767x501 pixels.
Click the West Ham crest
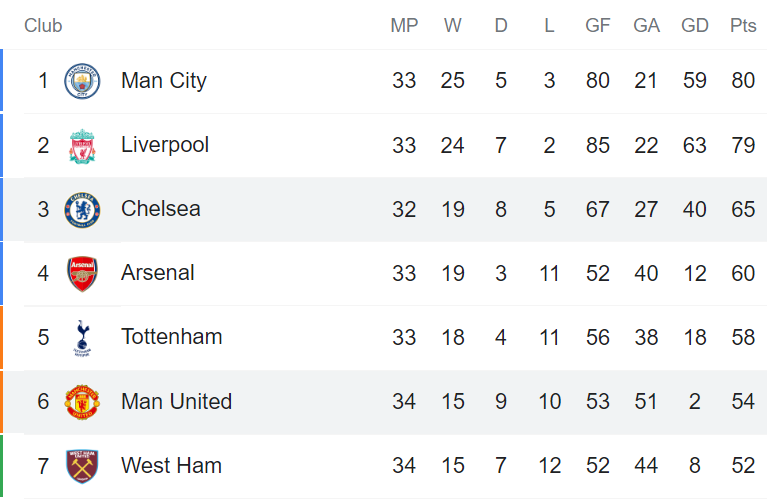click(82, 466)
